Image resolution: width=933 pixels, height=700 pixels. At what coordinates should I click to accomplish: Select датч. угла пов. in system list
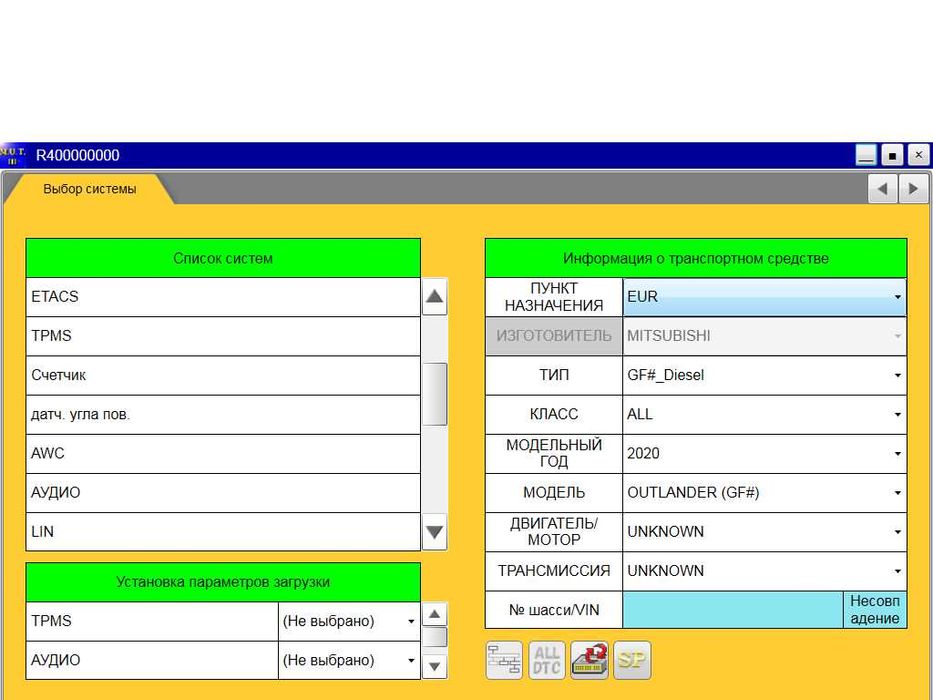click(x=223, y=414)
